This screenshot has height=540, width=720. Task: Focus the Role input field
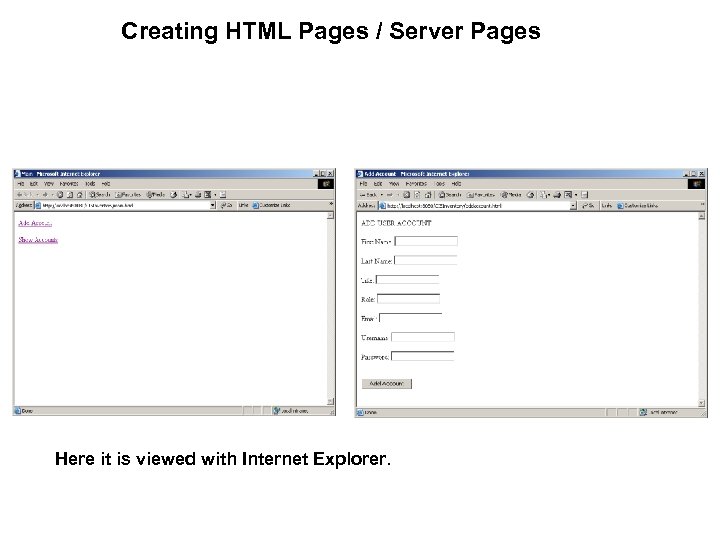coord(408,299)
